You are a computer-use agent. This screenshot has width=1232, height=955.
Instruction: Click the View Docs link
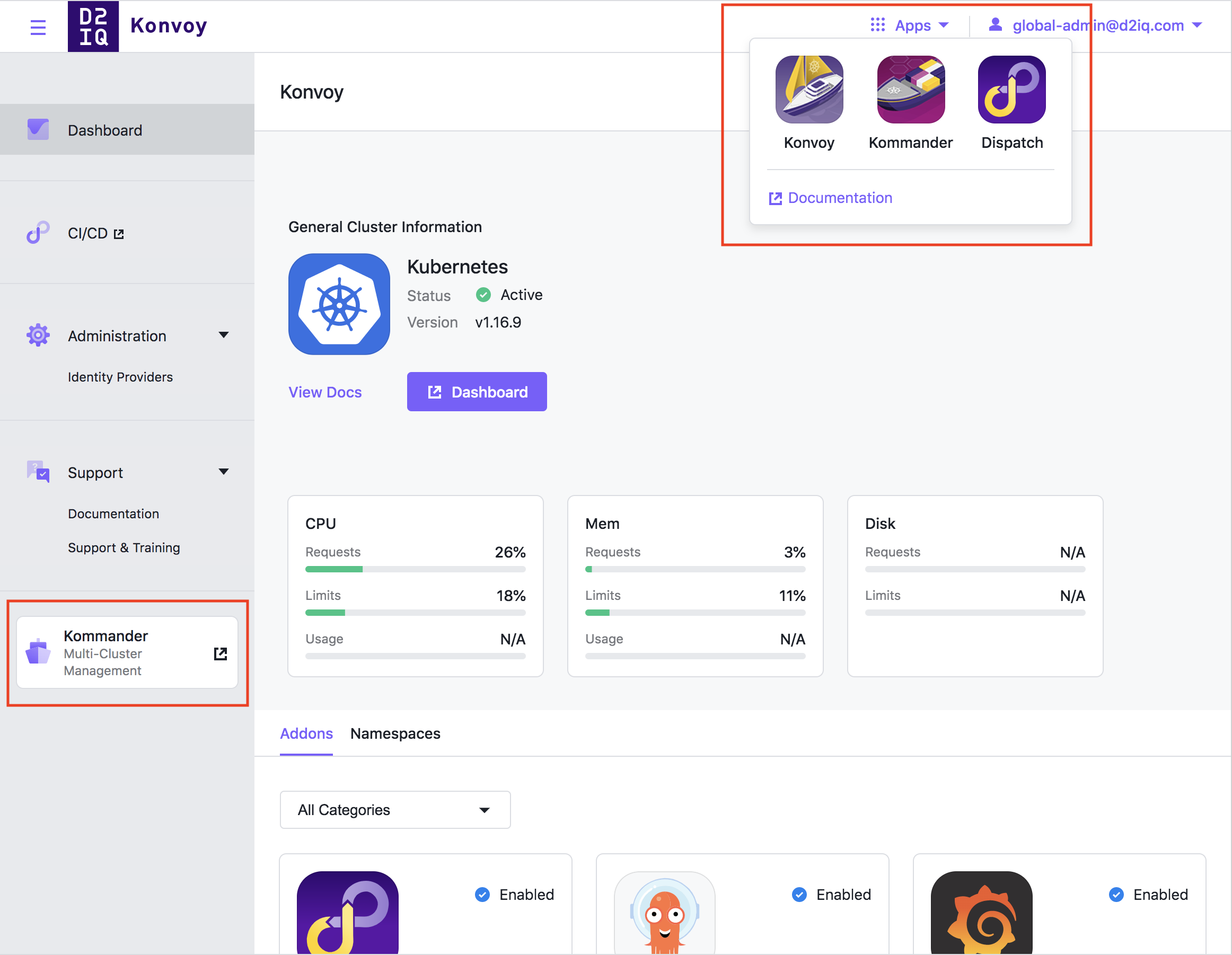(x=325, y=392)
